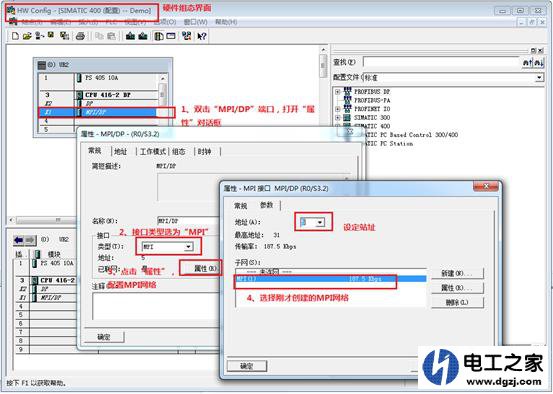
Task: Select the MPI(1) 187.5 Kbps subnet row
Action: pyautogui.click(x=330, y=279)
